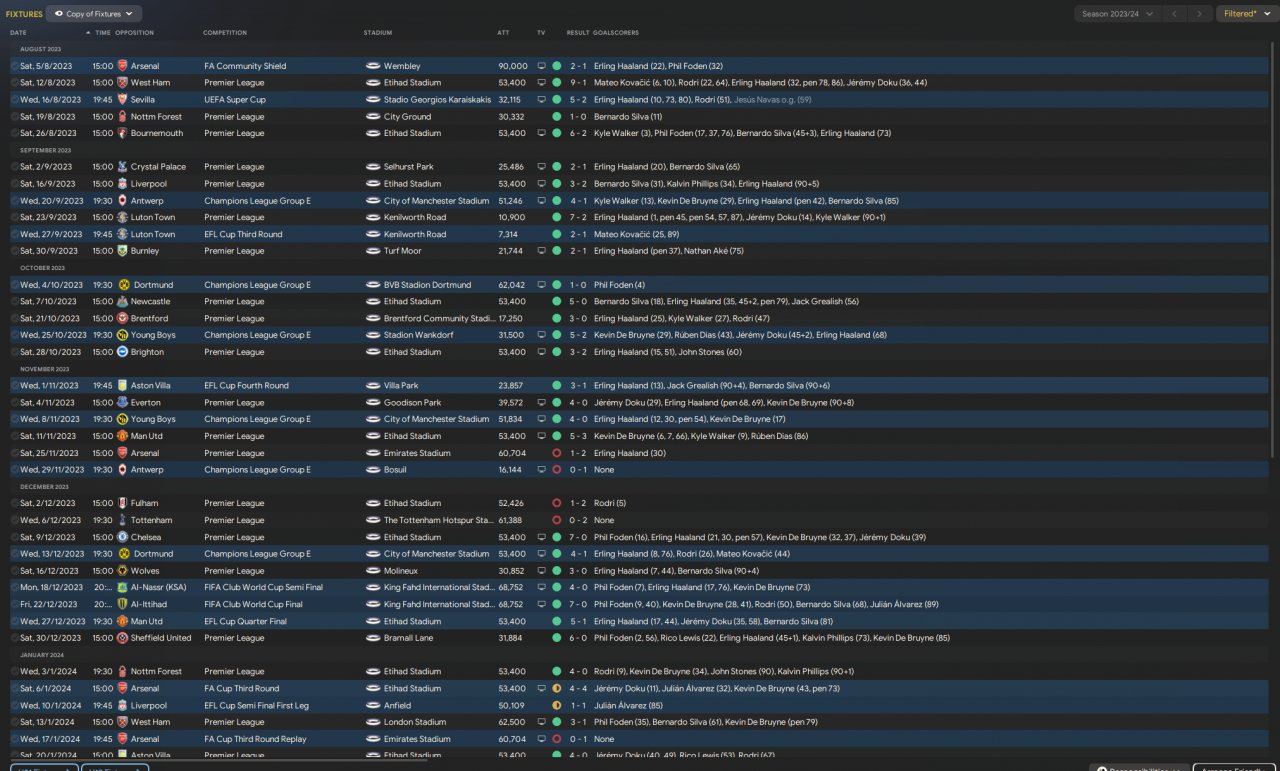Viewport: 1280px width, 771px height.
Task: Click the Arsenal crest in the Community Shield row
Action: click(x=123, y=66)
